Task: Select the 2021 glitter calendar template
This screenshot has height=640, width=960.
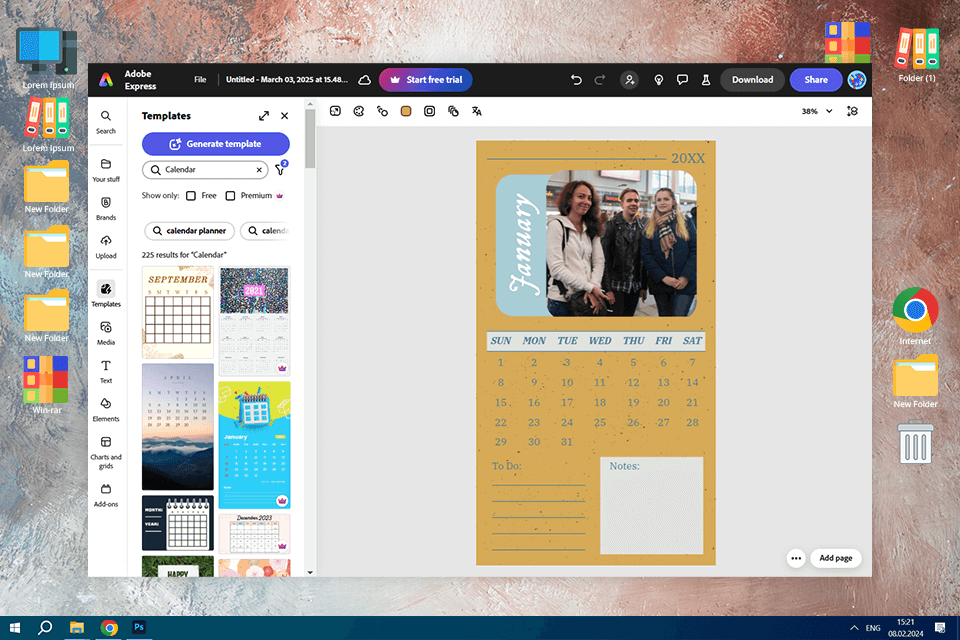Action: click(x=254, y=321)
